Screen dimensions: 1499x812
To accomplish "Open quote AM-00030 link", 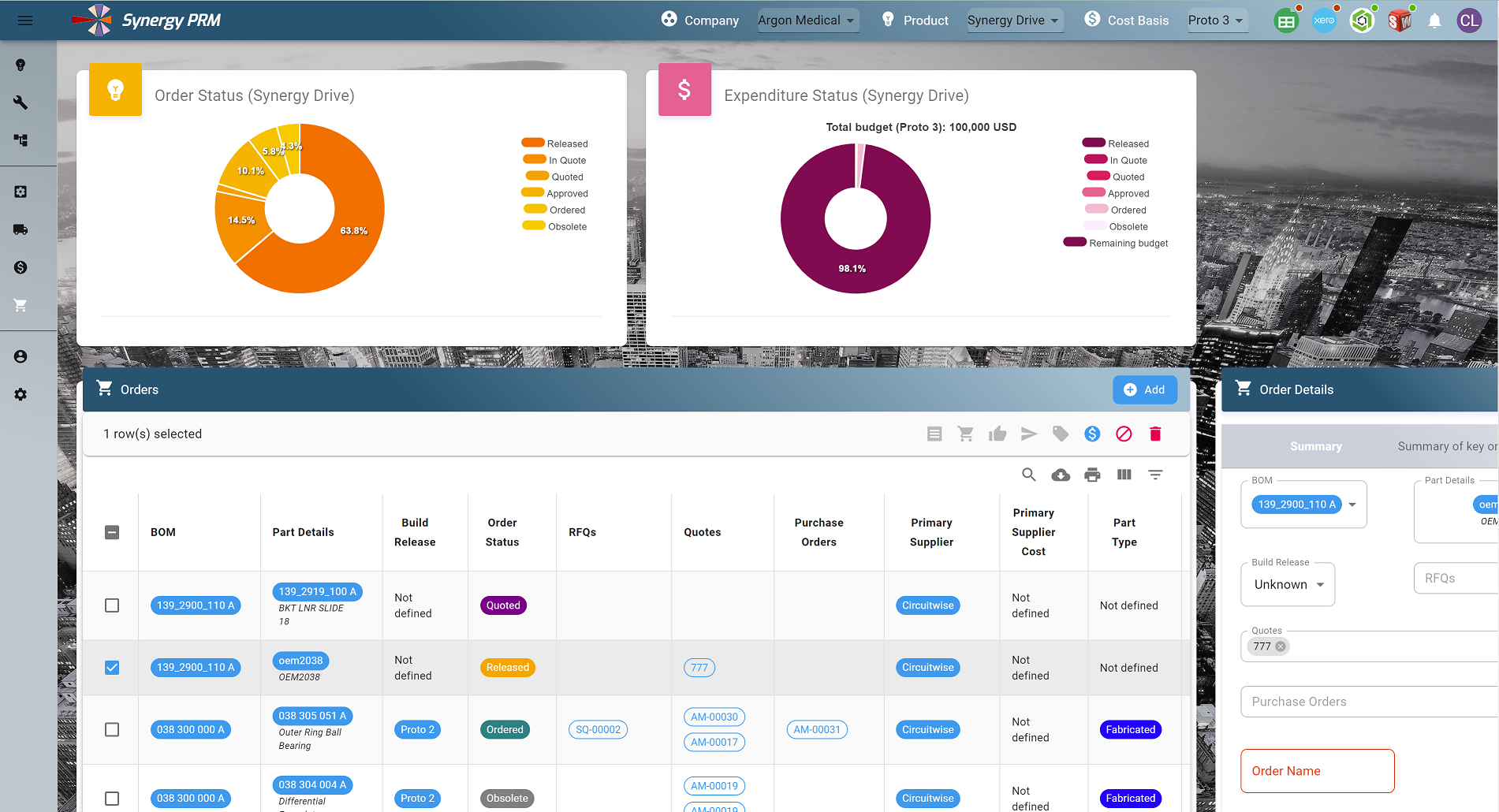I will [714, 717].
